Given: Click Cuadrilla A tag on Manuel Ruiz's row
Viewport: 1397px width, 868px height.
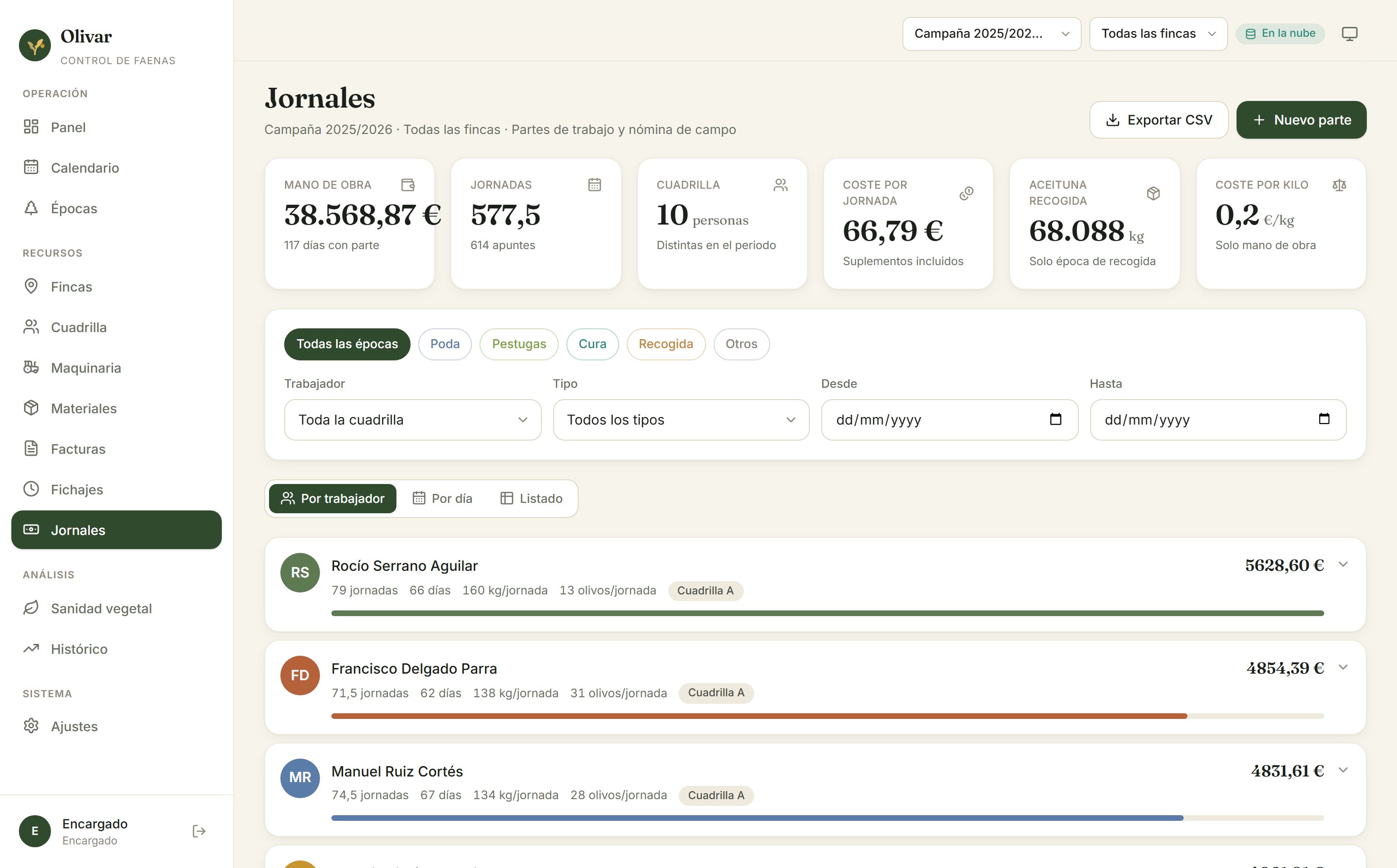Looking at the screenshot, I should 716,796.
